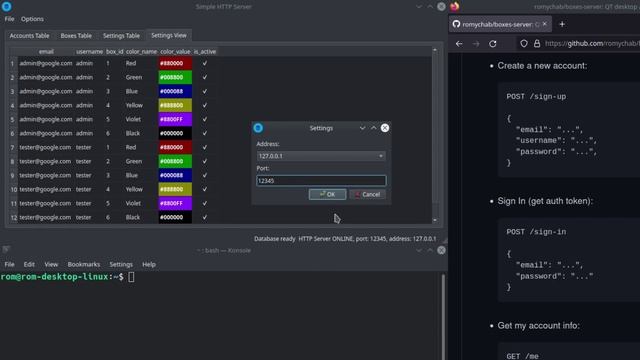The width and height of the screenshot is (640, 360).
Task: Minimize the Settings dialog
Action: (362, 128)
